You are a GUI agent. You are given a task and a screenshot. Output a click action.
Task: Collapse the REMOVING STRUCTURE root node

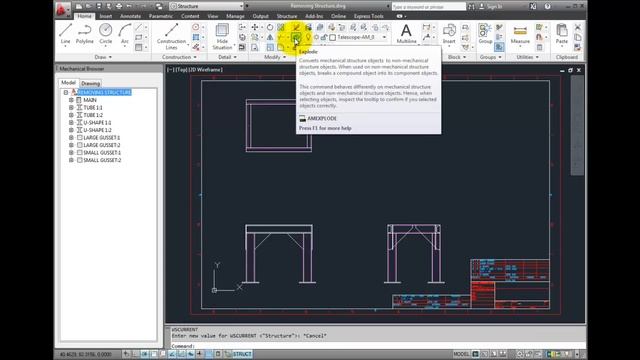click(66, 93)
